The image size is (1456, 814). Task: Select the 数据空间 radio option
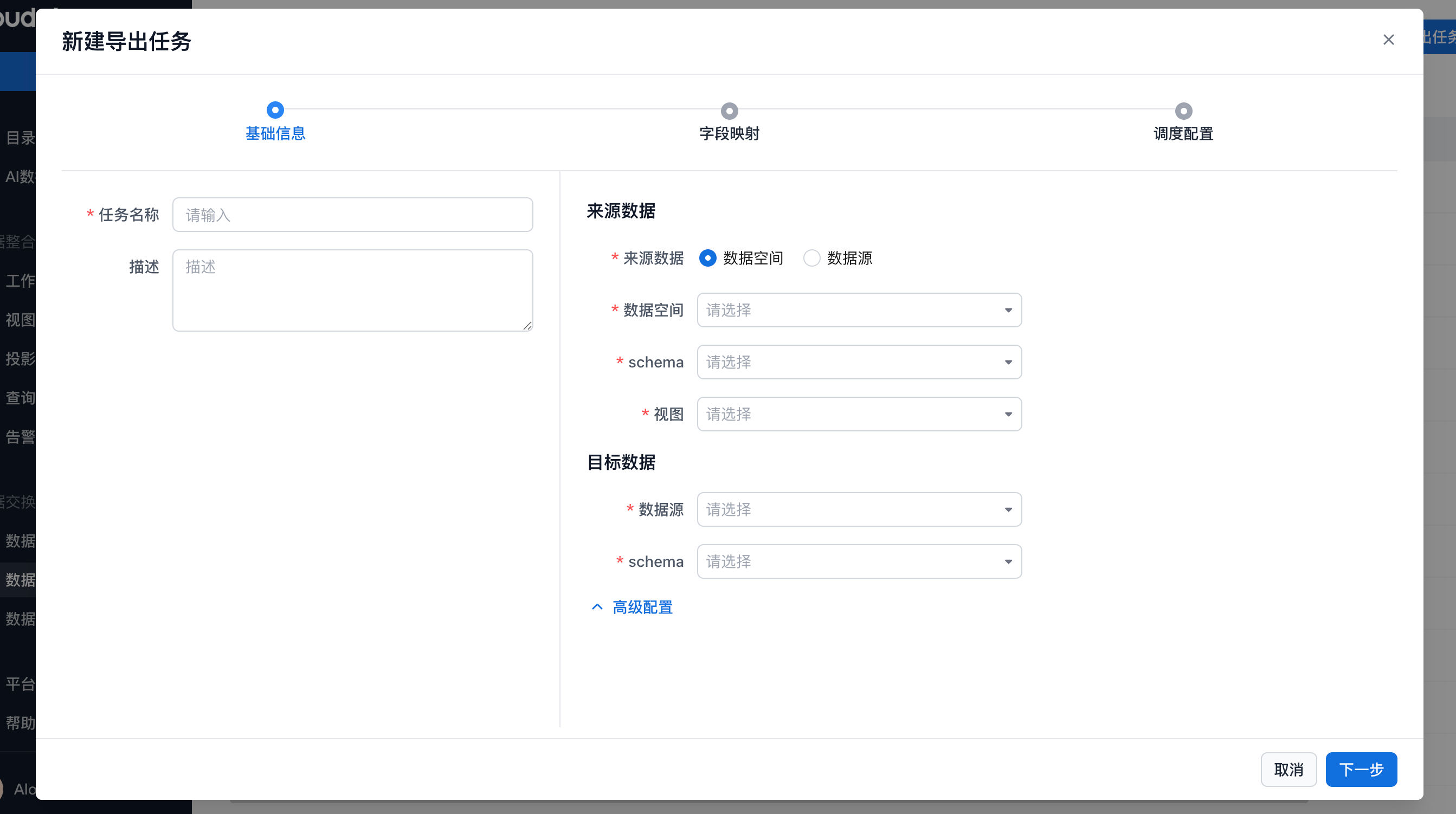click(707, 259)
